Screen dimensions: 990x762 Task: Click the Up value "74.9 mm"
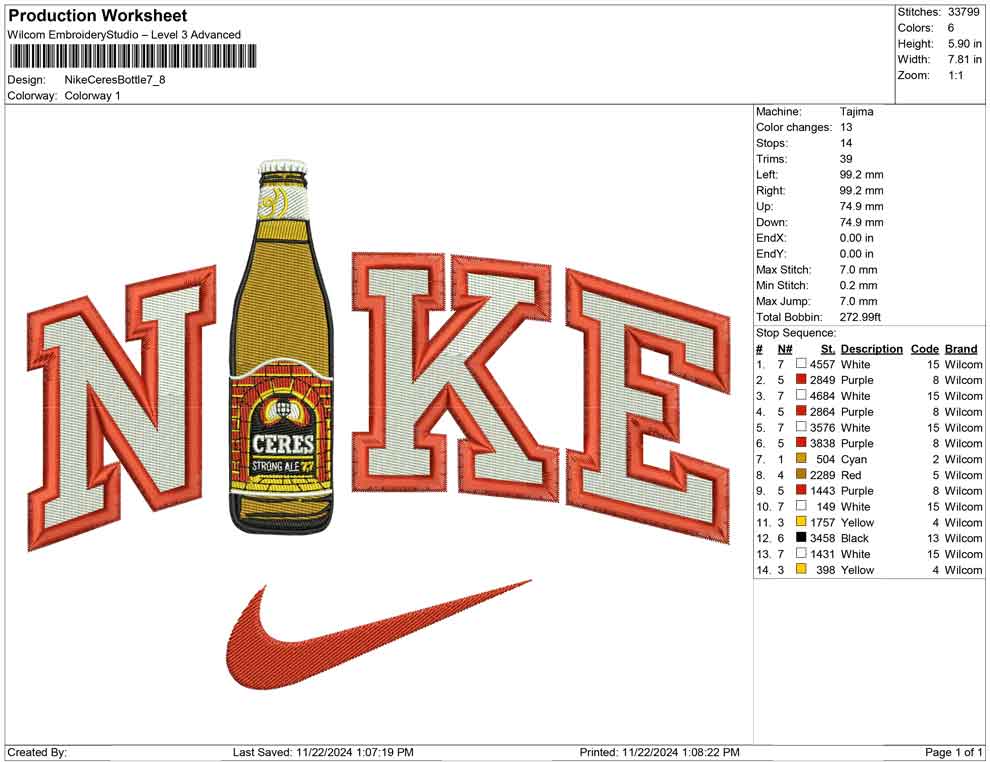point(862,206)
